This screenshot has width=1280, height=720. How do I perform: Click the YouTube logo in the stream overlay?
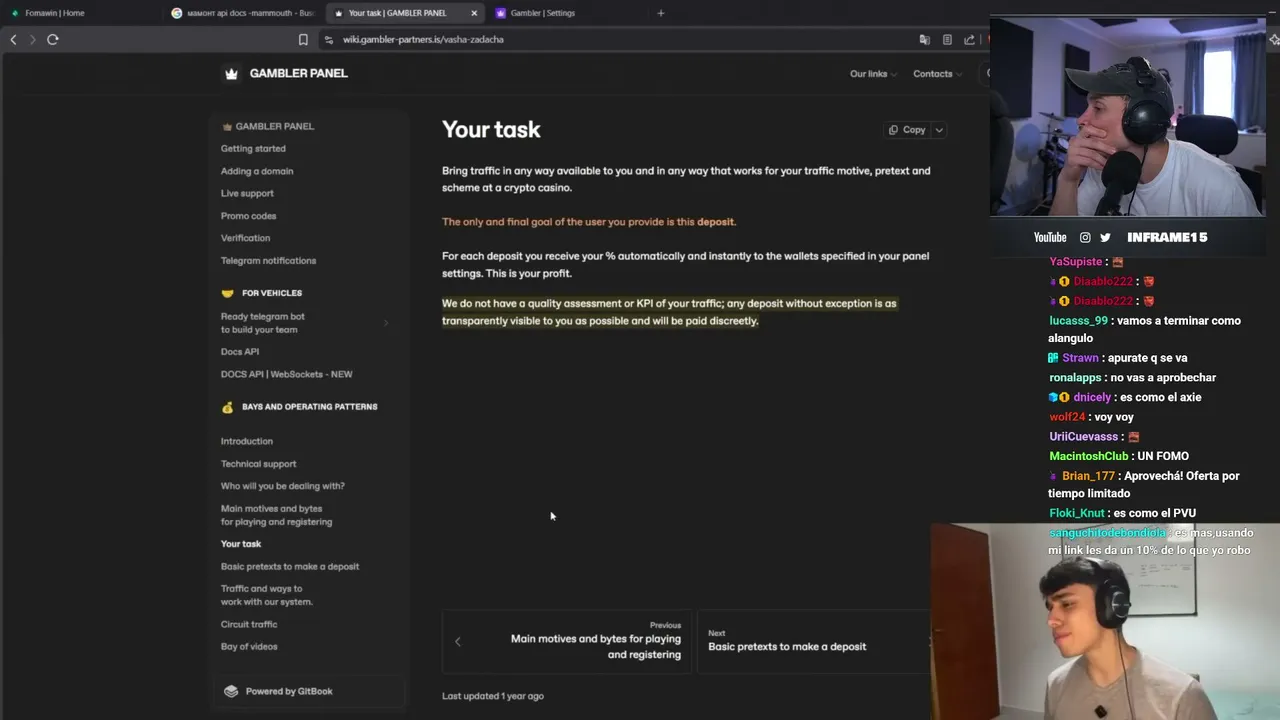(x=1050, y=237)
